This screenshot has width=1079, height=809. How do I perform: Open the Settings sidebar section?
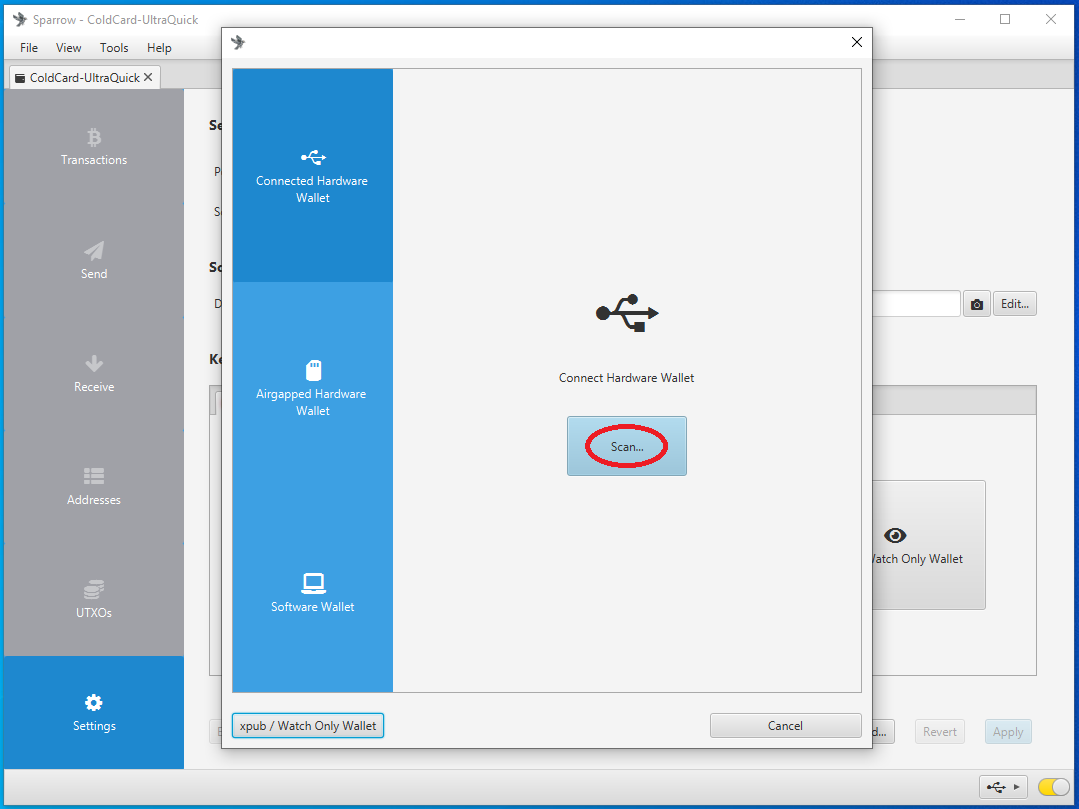[x=94, y=713]
